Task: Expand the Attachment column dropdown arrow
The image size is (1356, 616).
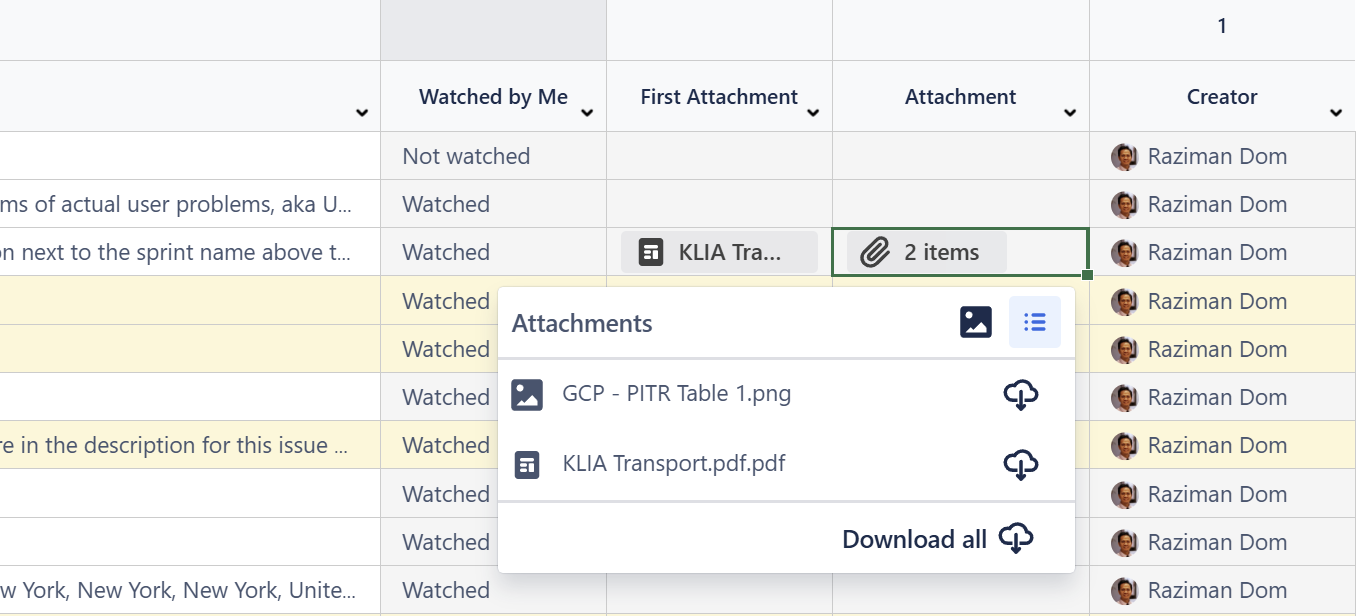Action: click(x=1070, y=113)
